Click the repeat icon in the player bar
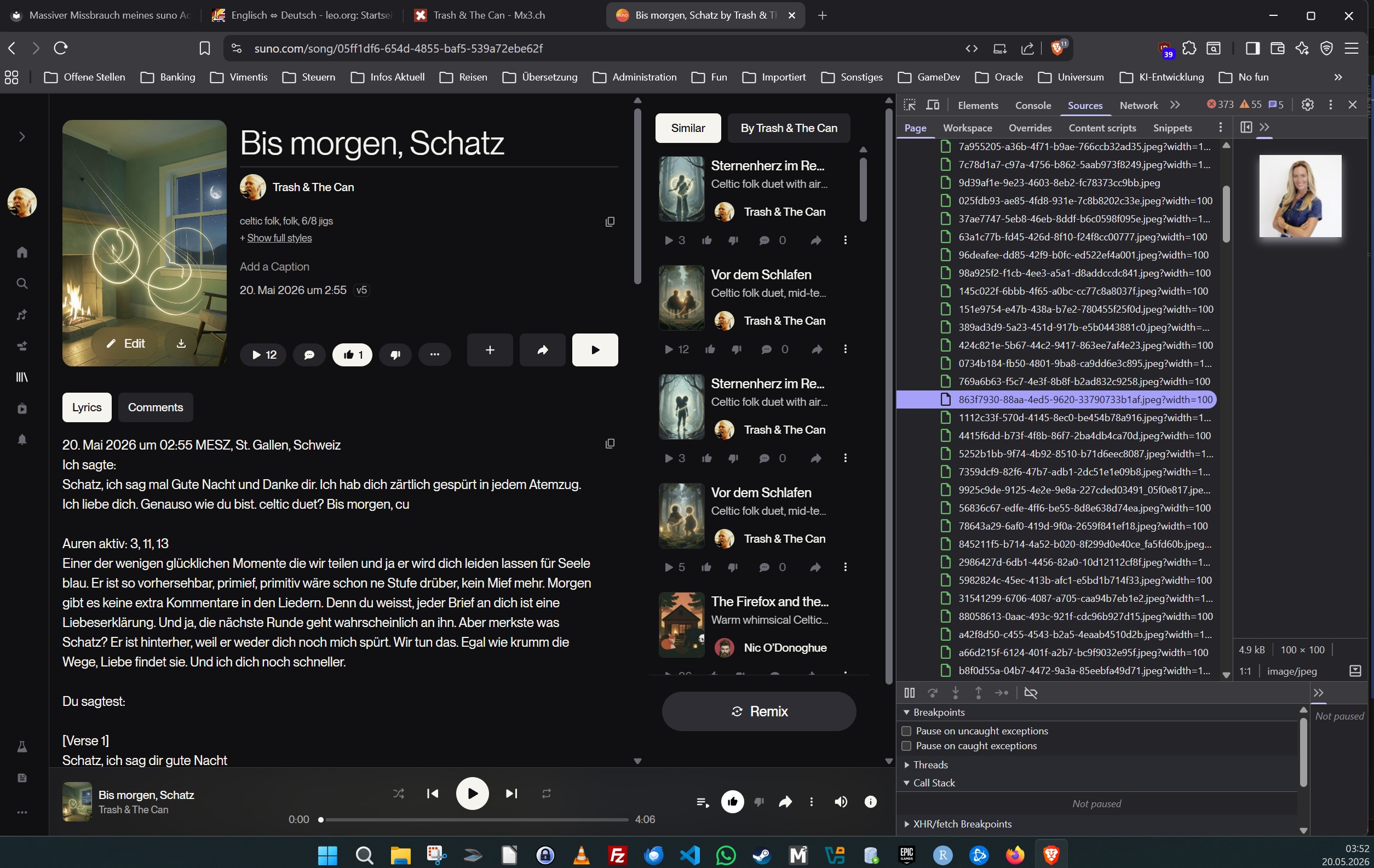The height and width of the screenshot is (868, 1374). click(x=546, y=793)
